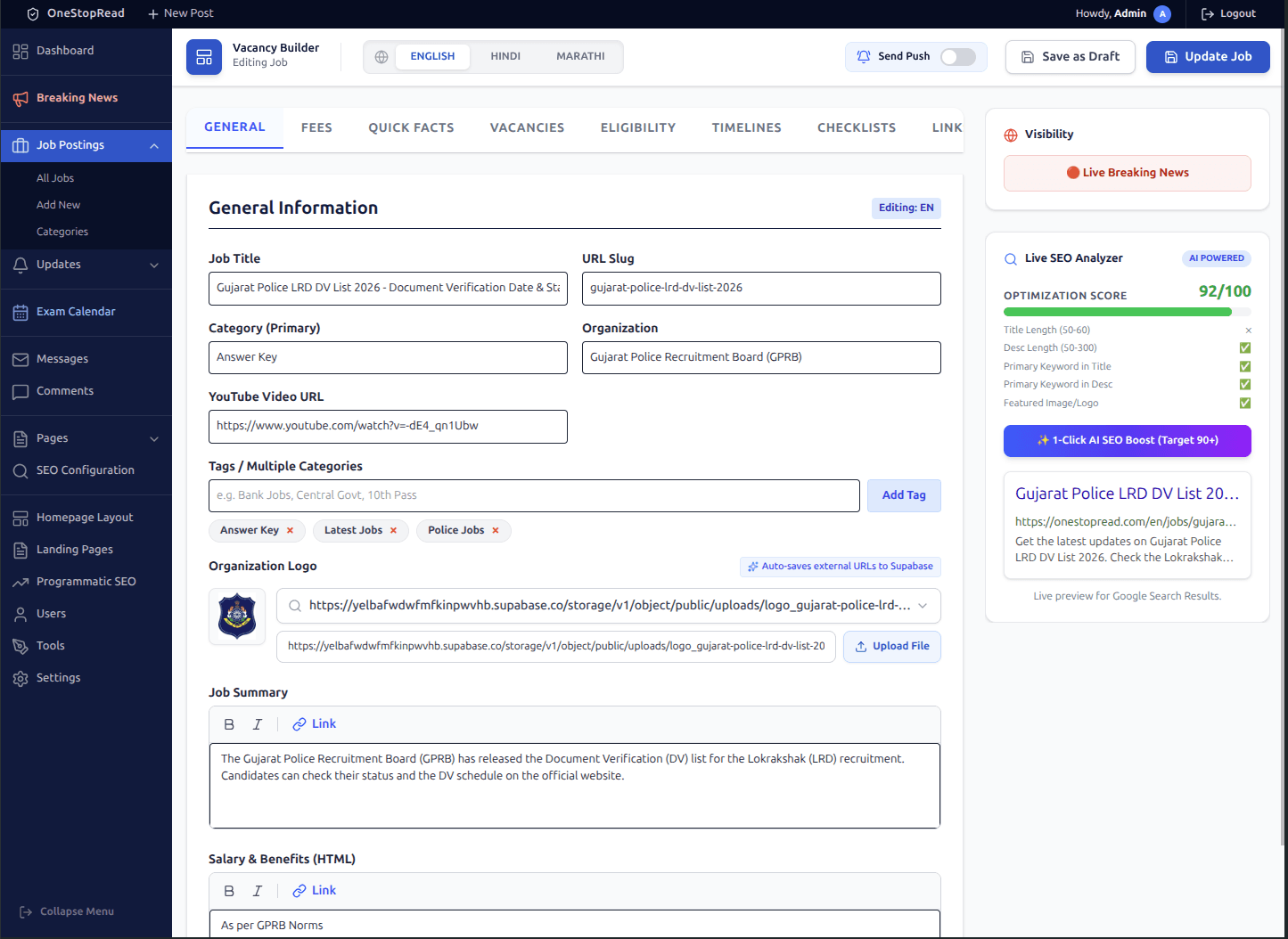Switch to the General tab
Image resolution: width=1288 pixels, height=939 pixels.
[234, 127]
